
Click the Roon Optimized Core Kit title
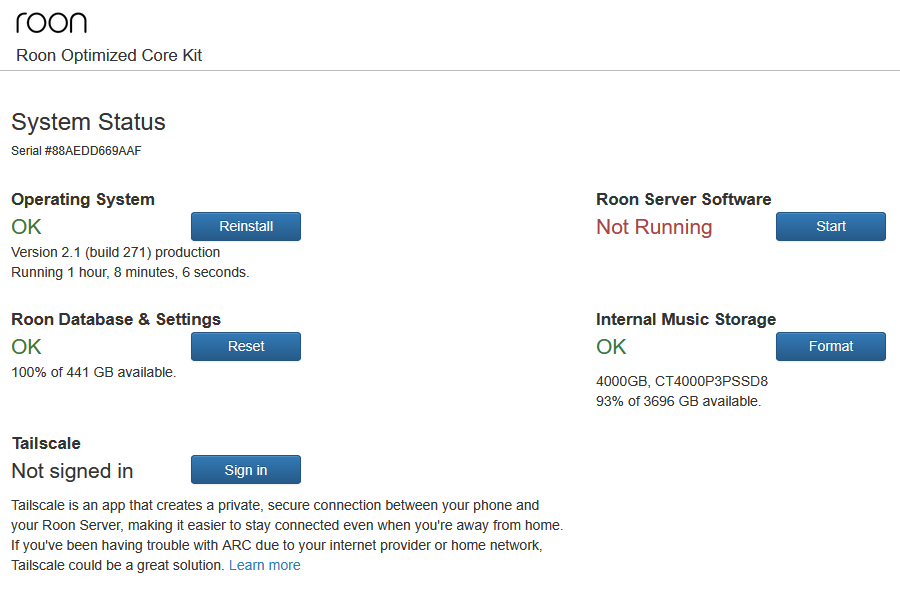[x=109, y=56]
